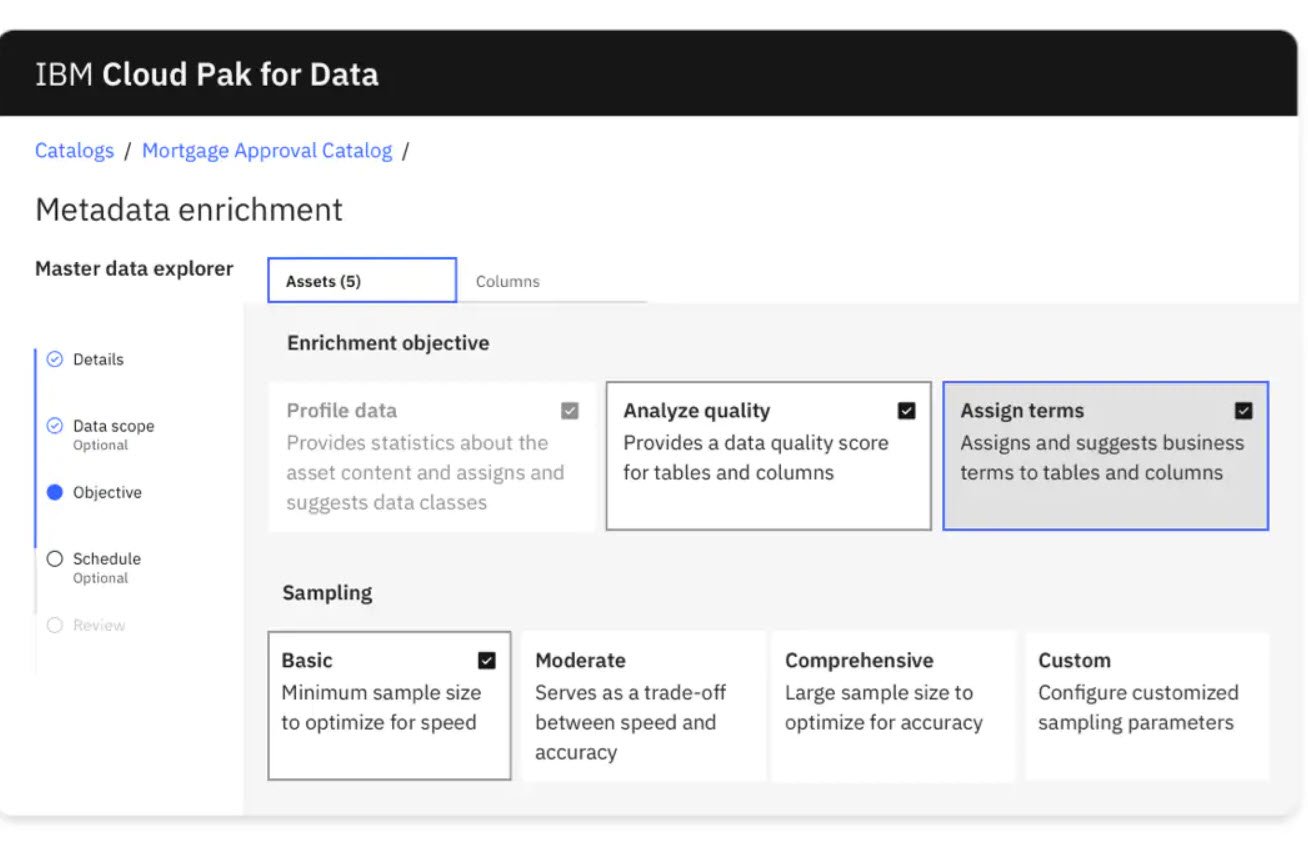
Task: Click 'Provides a data quality score' description
Action: point(756,458)
